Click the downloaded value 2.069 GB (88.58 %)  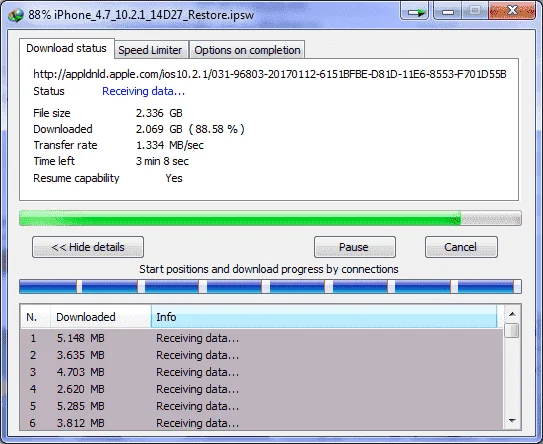(190, 129)
